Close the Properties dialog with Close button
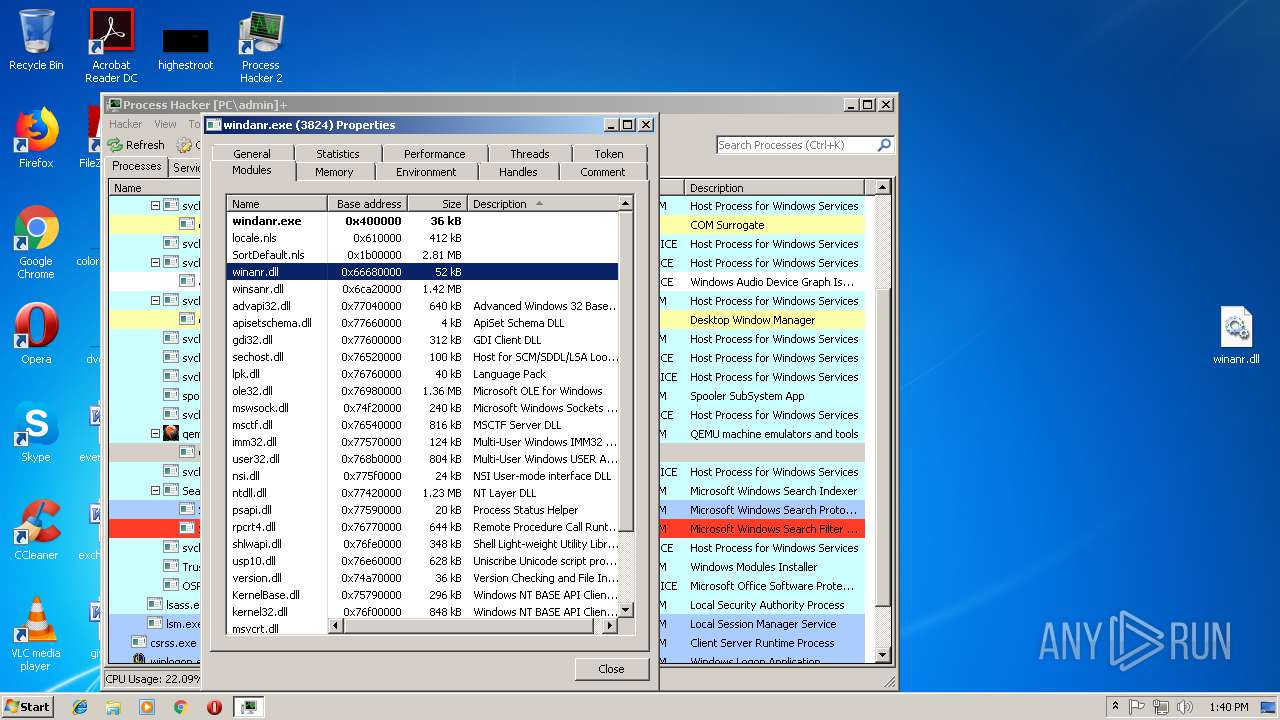The width and height of the screenshot is (1280, 720). (611, 669)
